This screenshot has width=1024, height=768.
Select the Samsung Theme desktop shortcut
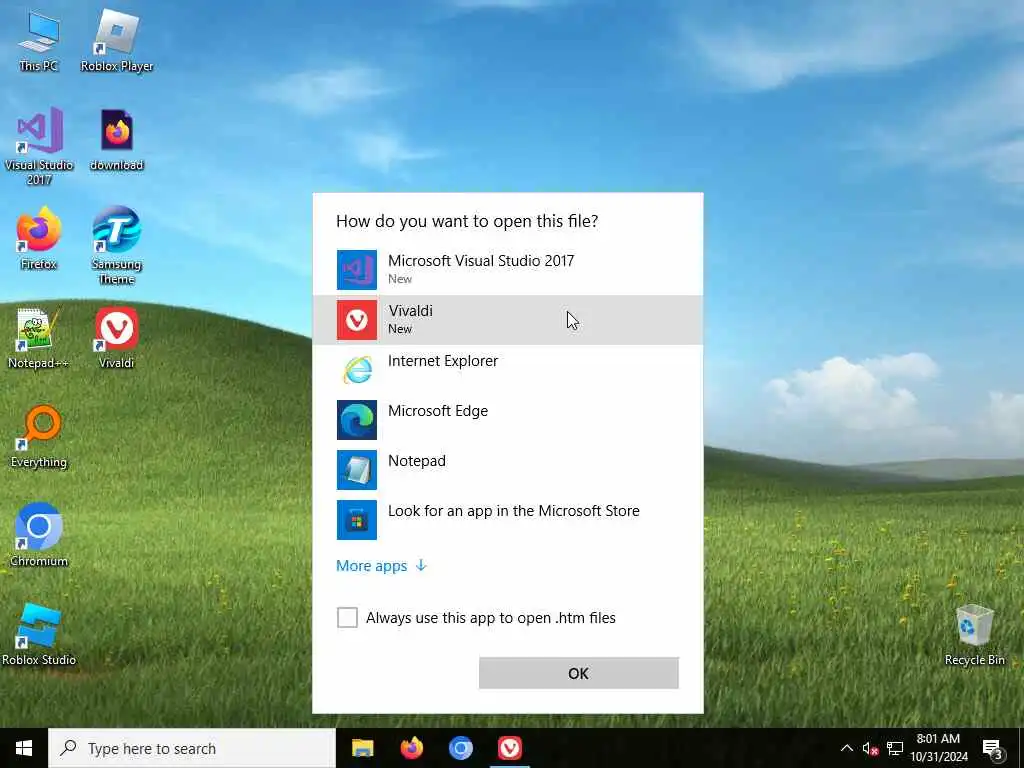coord(117,246)
